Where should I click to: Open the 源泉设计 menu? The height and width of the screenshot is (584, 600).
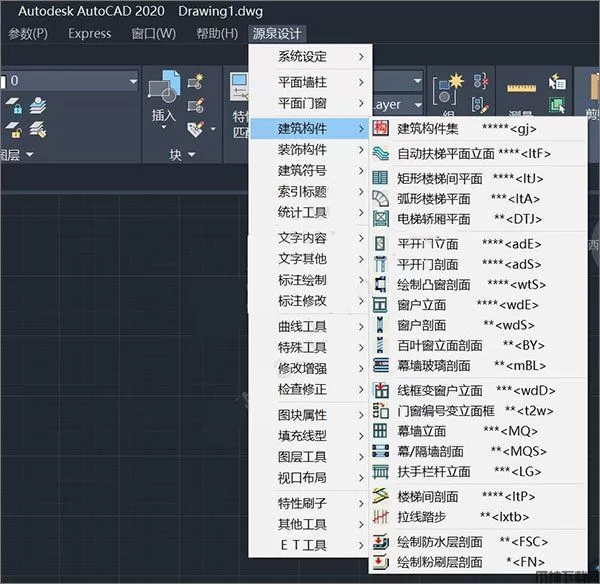(x=277, y=33)
